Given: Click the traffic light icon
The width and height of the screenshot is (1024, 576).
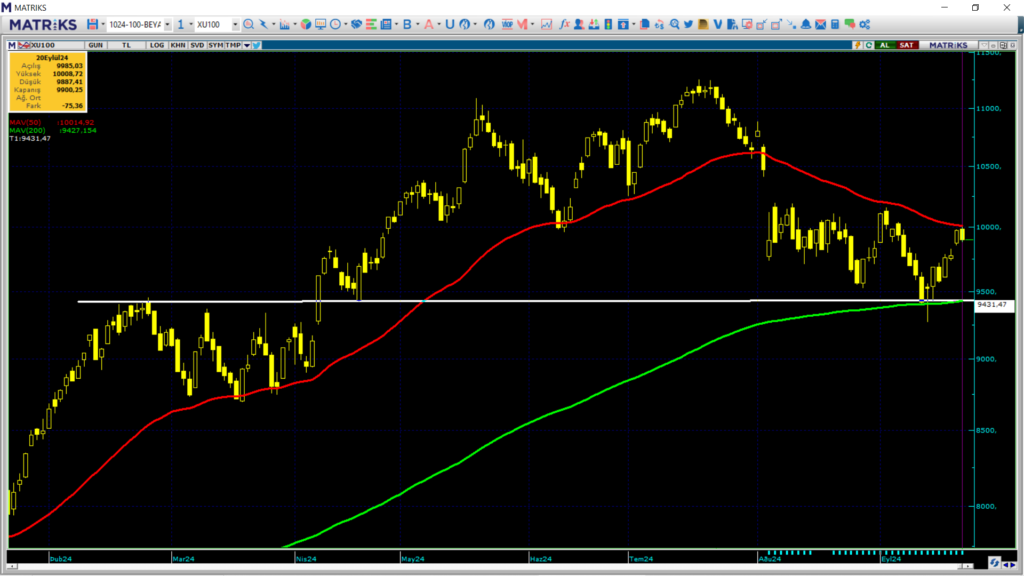Looking at the screenshot, I should 608,24.
